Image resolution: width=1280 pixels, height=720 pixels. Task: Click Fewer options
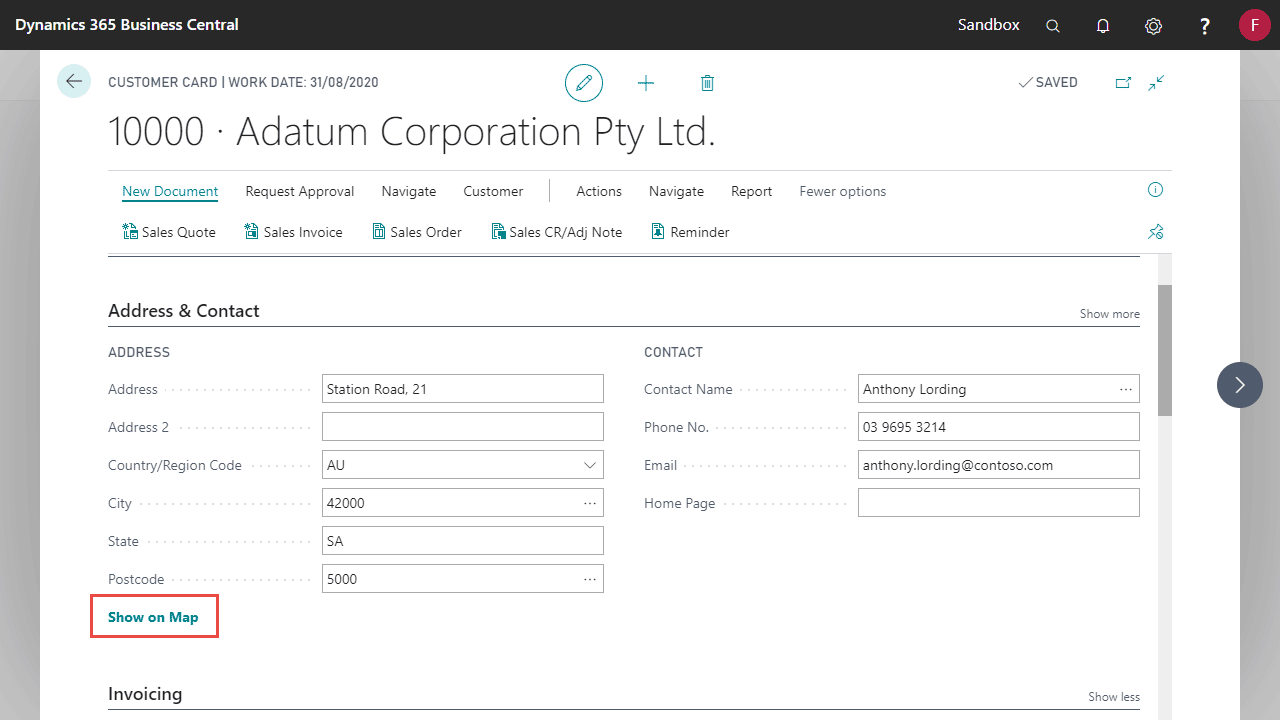point(843,191)
